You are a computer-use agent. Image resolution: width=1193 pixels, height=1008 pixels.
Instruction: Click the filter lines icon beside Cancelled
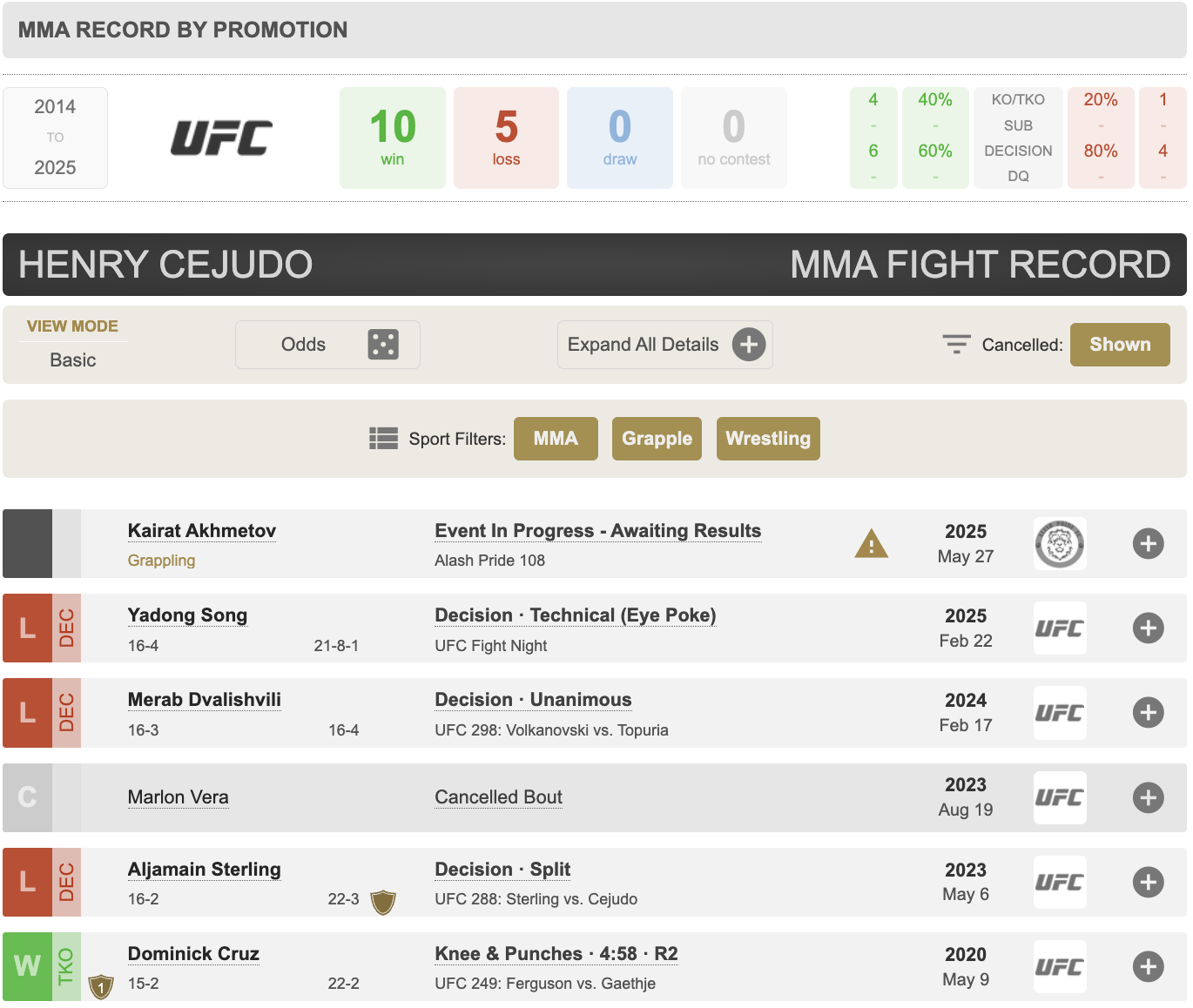click(x=956, y=345)
